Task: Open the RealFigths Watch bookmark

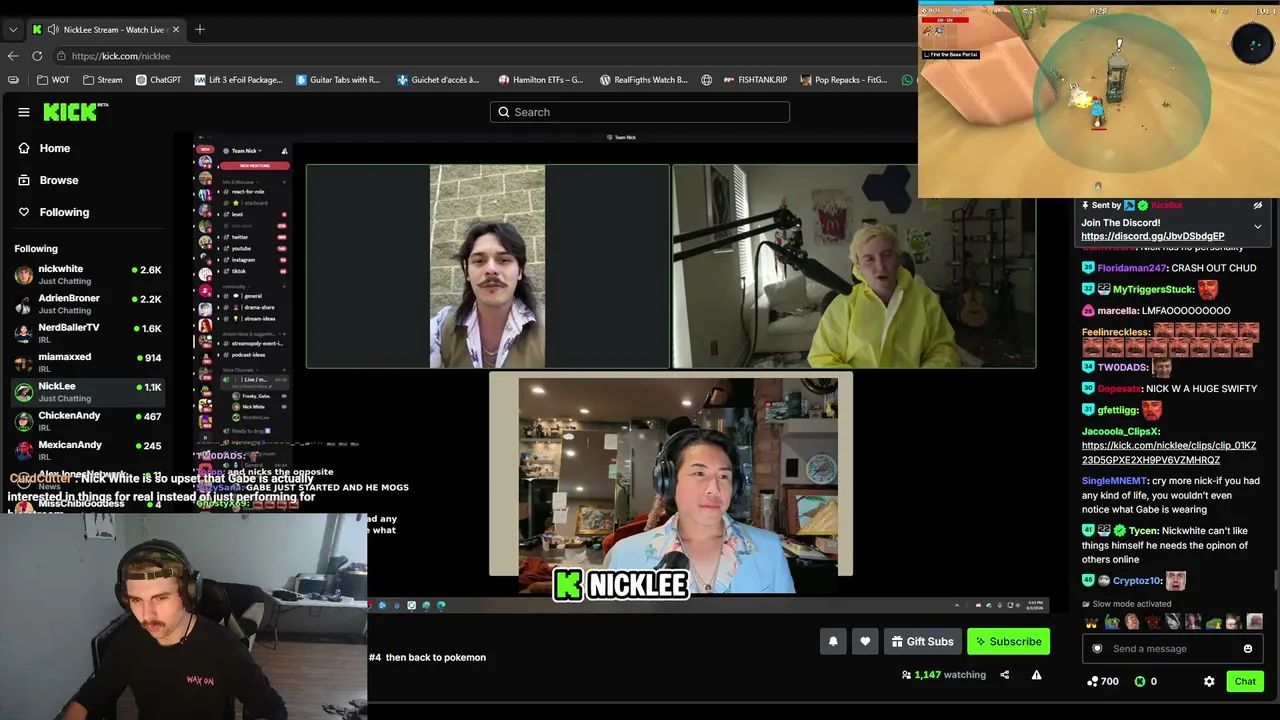Action: (x=643, y=80)
